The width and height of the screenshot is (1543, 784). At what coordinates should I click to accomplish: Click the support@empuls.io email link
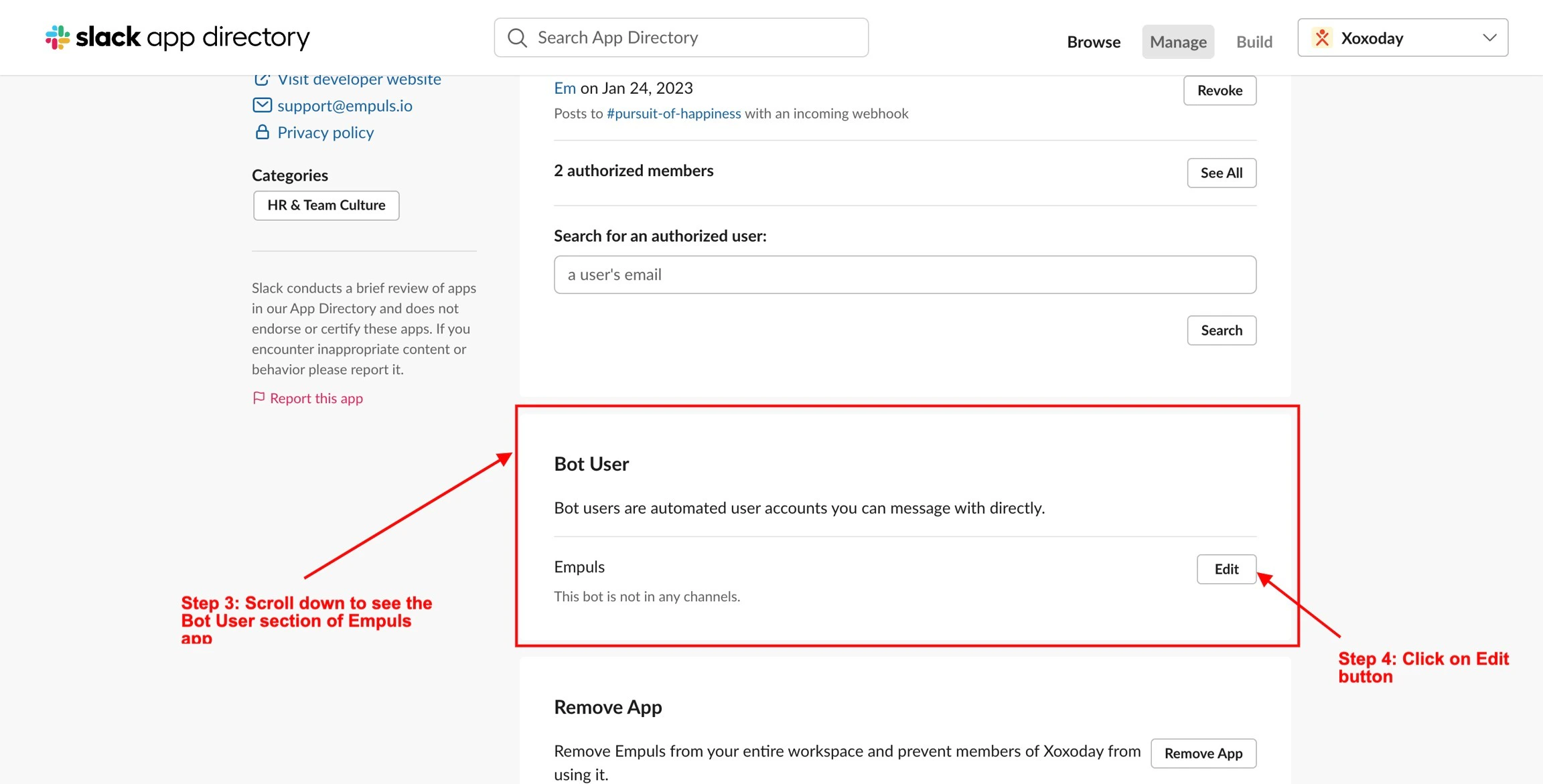[x=345, y=105]
